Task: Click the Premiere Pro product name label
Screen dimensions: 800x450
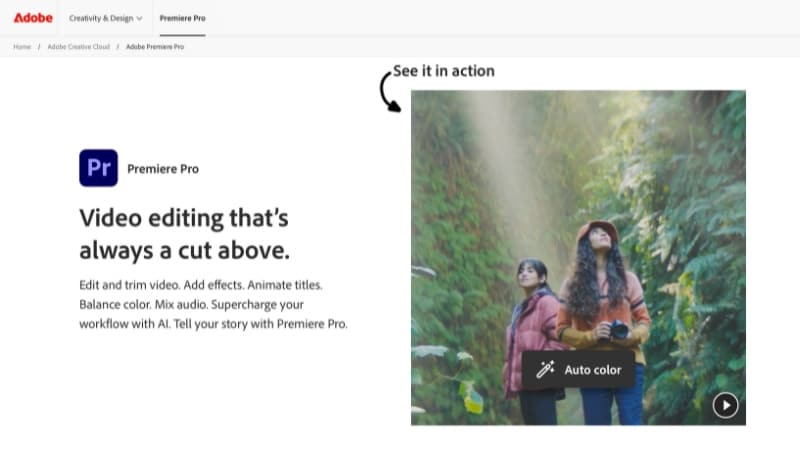Action: [x=163, y=169]
